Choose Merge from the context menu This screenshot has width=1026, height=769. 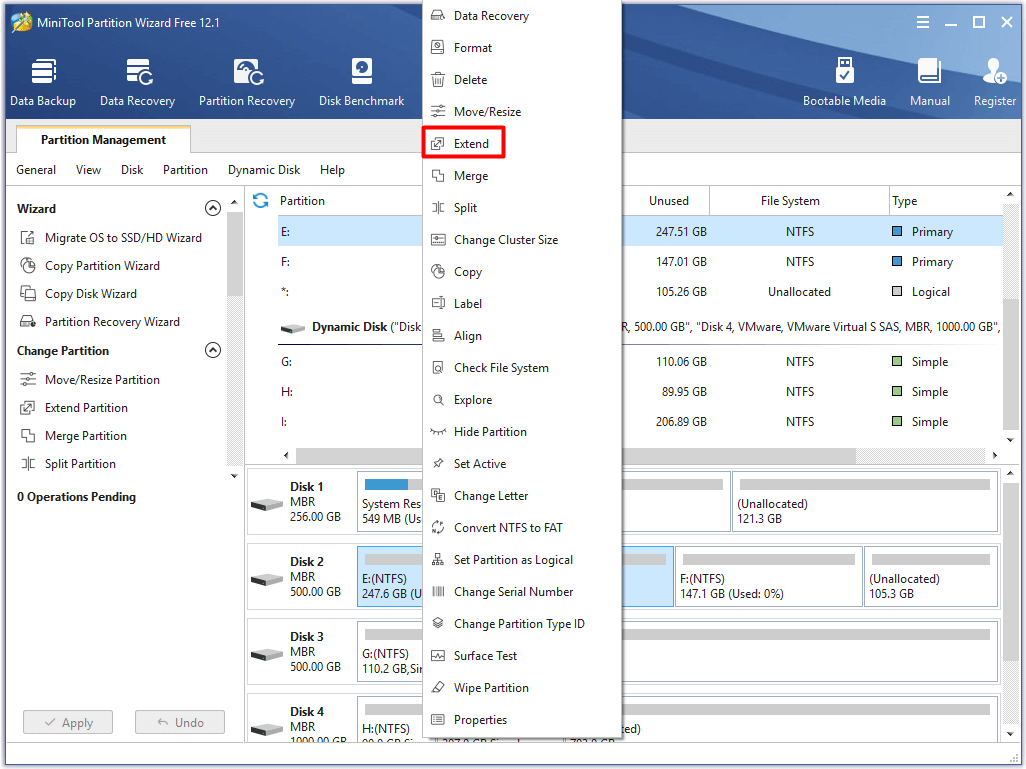[x=522, y=176]
